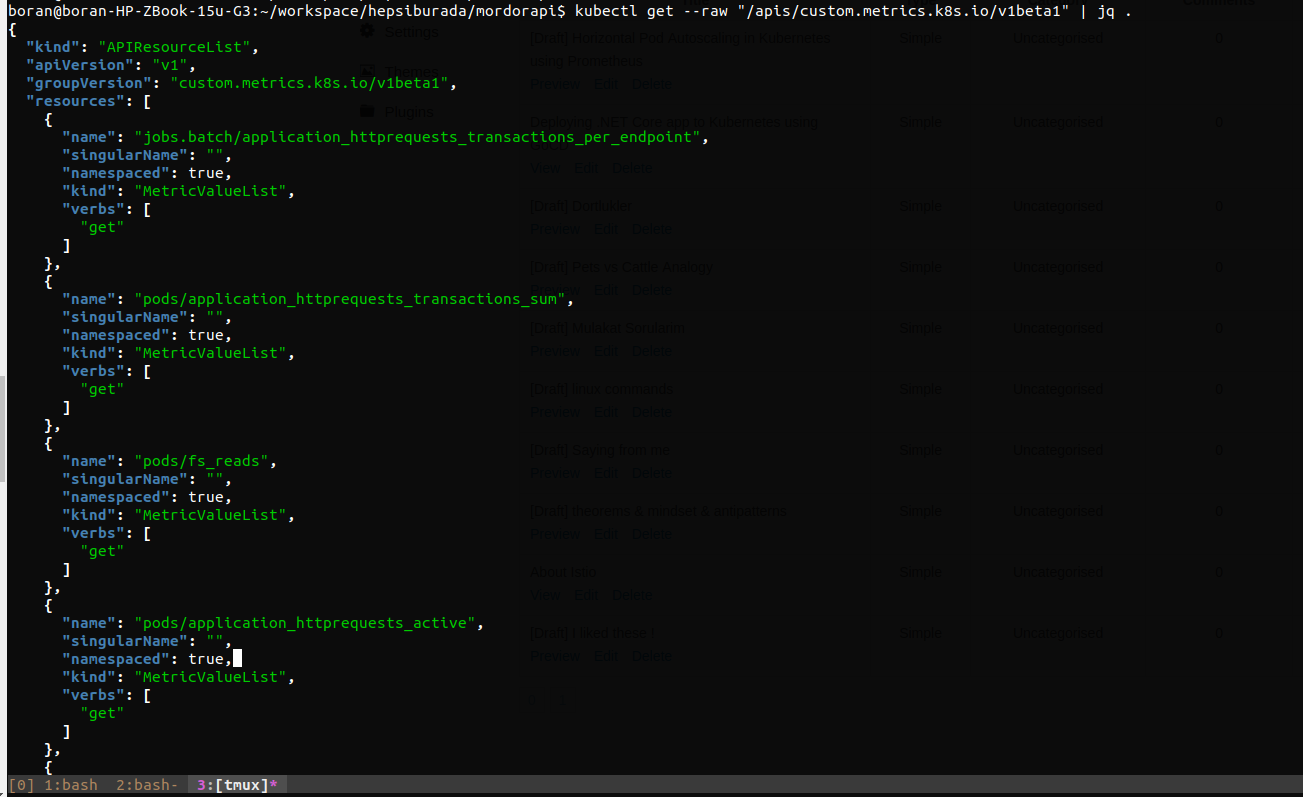
Task: Switch to tmux window 1:bash
Action: click(x=71, y=785)
